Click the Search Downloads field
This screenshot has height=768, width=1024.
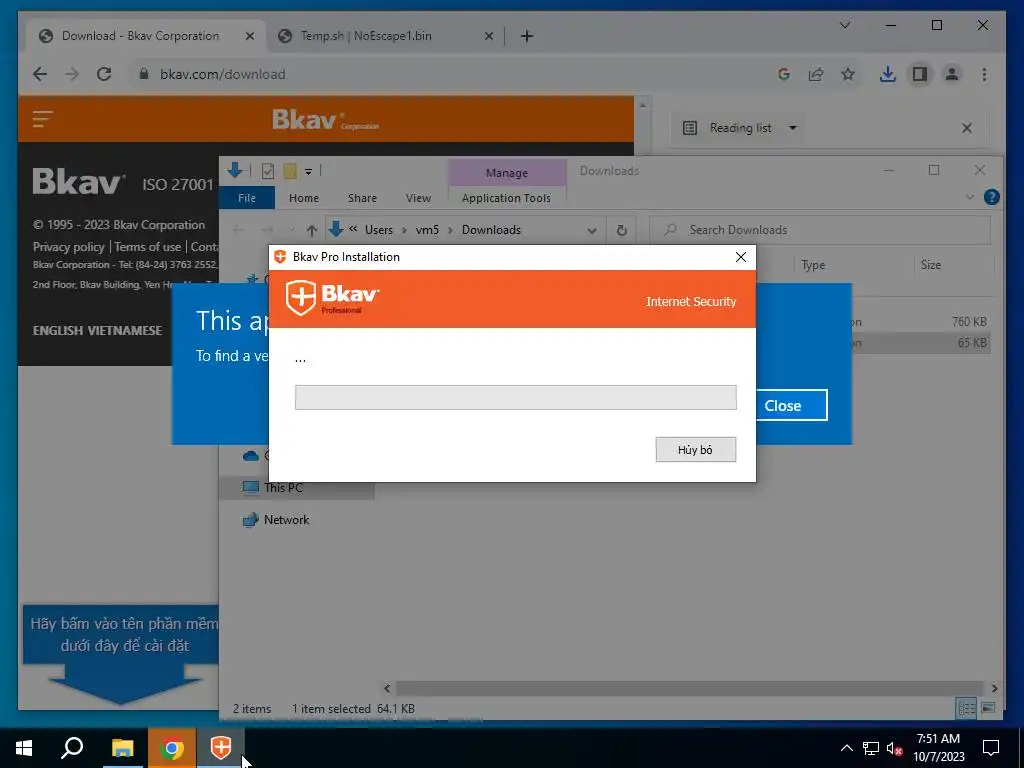coord(820,230)
